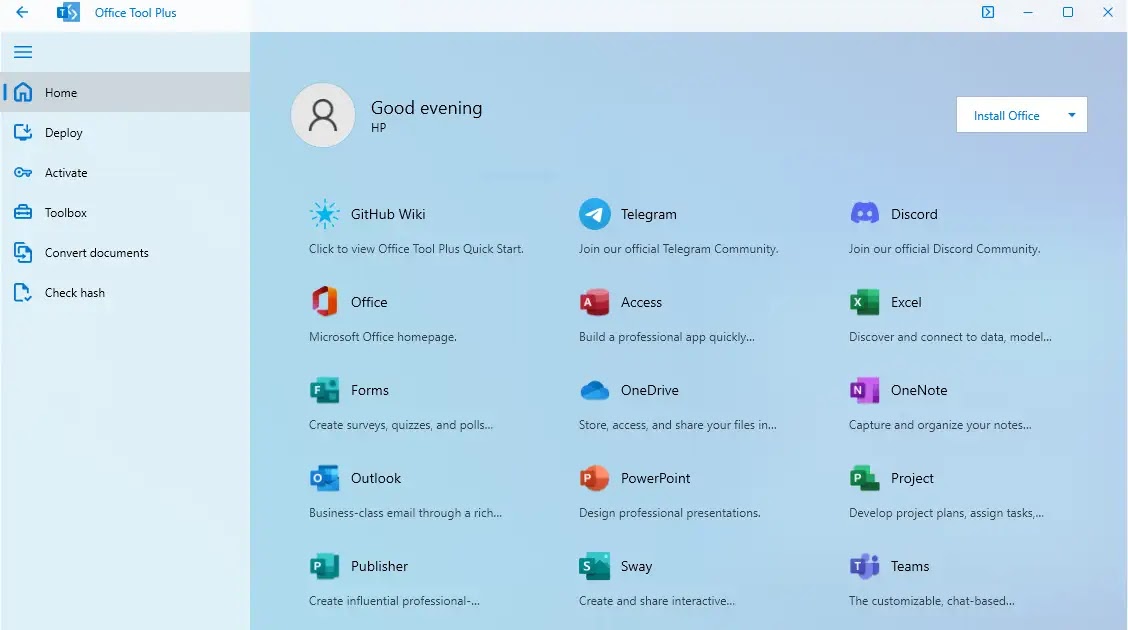Click the GitHub Wiki star icon

324,214
